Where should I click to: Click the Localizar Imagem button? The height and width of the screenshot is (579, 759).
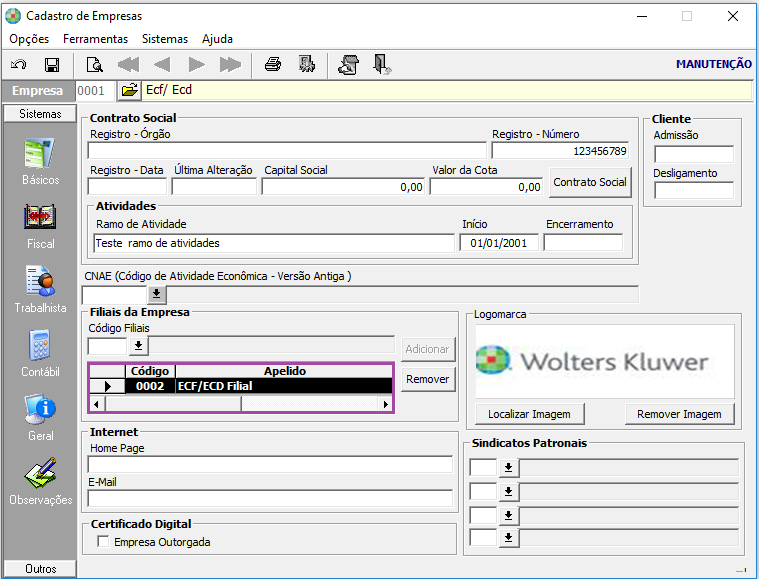tap(530, 414)
